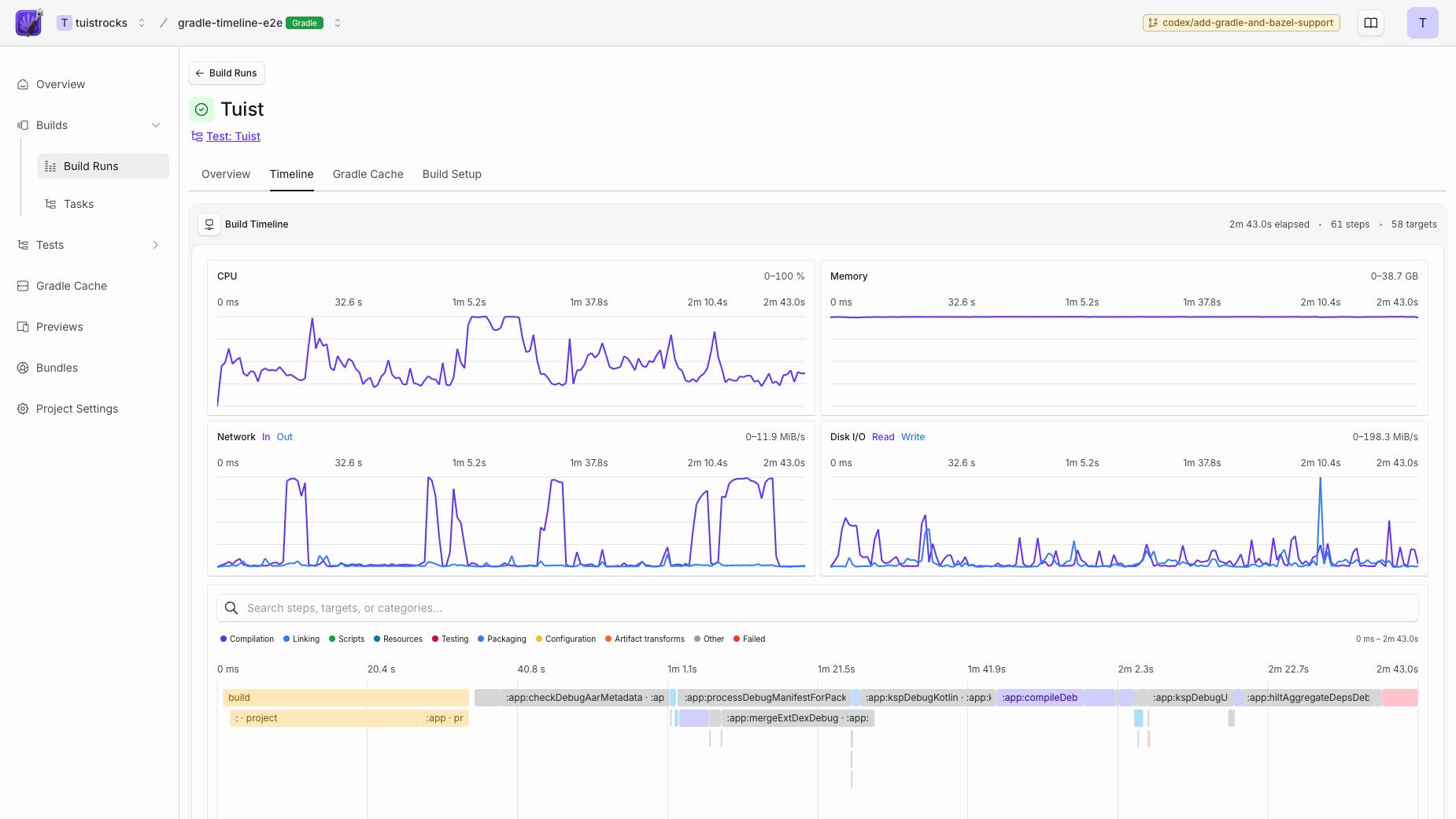Switch to the Overview tab
The image size is (1456, 819).
[226, 174]
